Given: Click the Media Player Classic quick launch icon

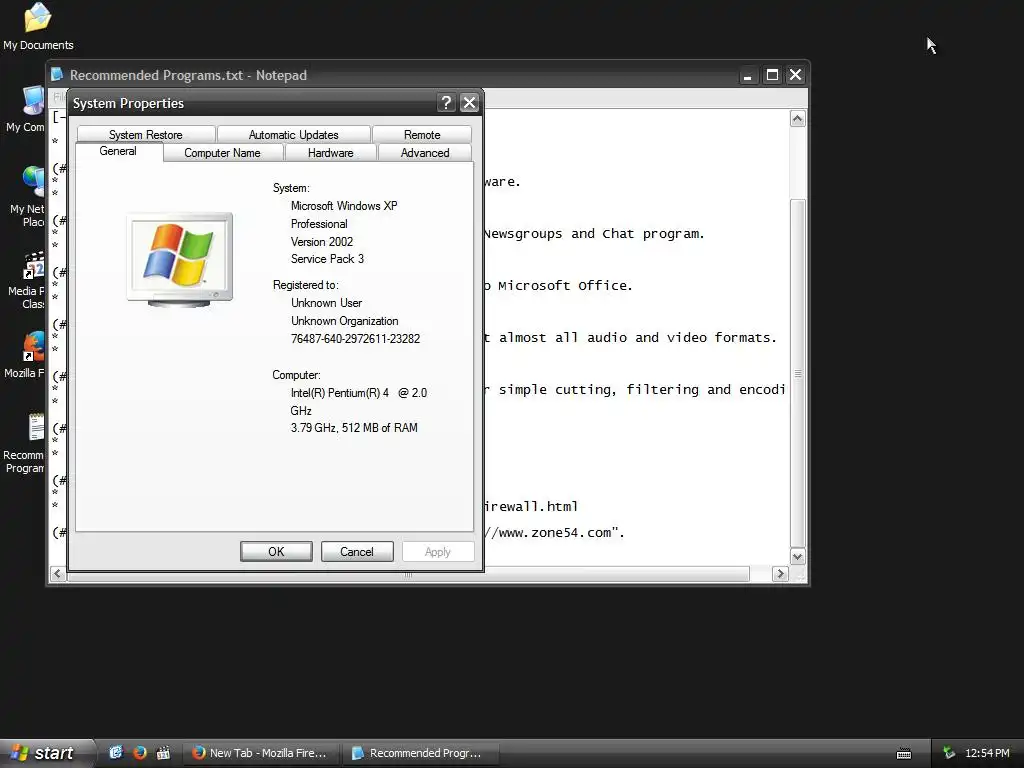Looking at the screenshot, I should click(x=163, y=752).
